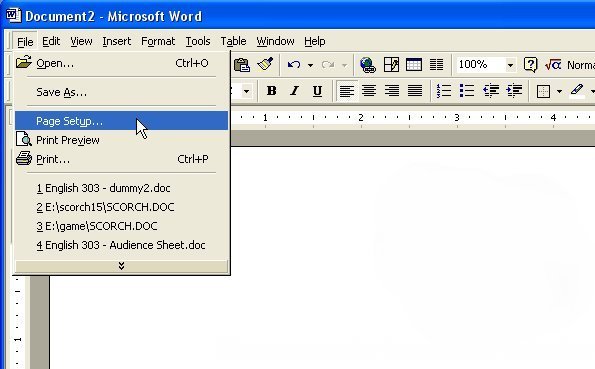Choose Save As... in the File menu

121,92
